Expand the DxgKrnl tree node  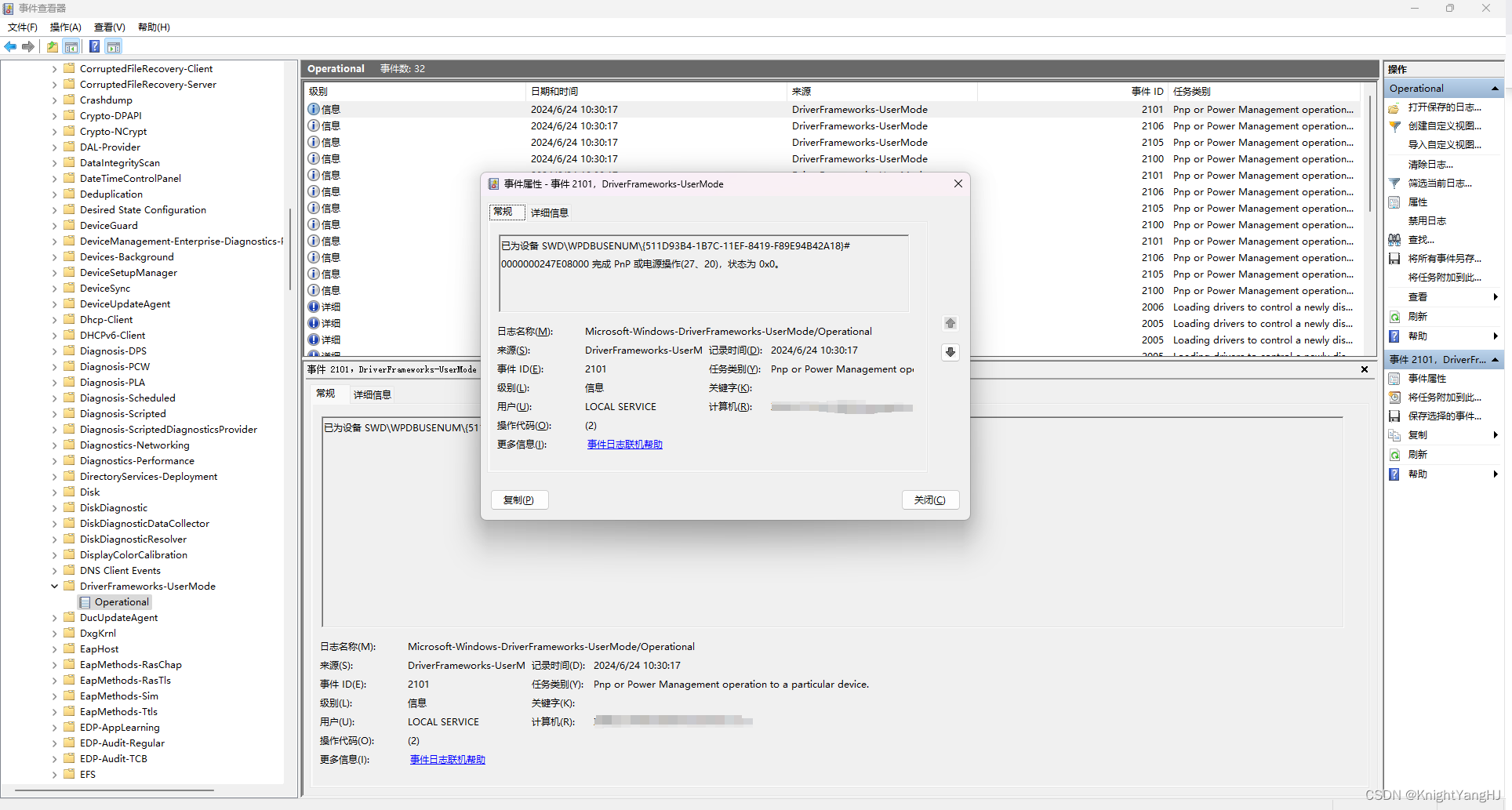coord(54,634)
